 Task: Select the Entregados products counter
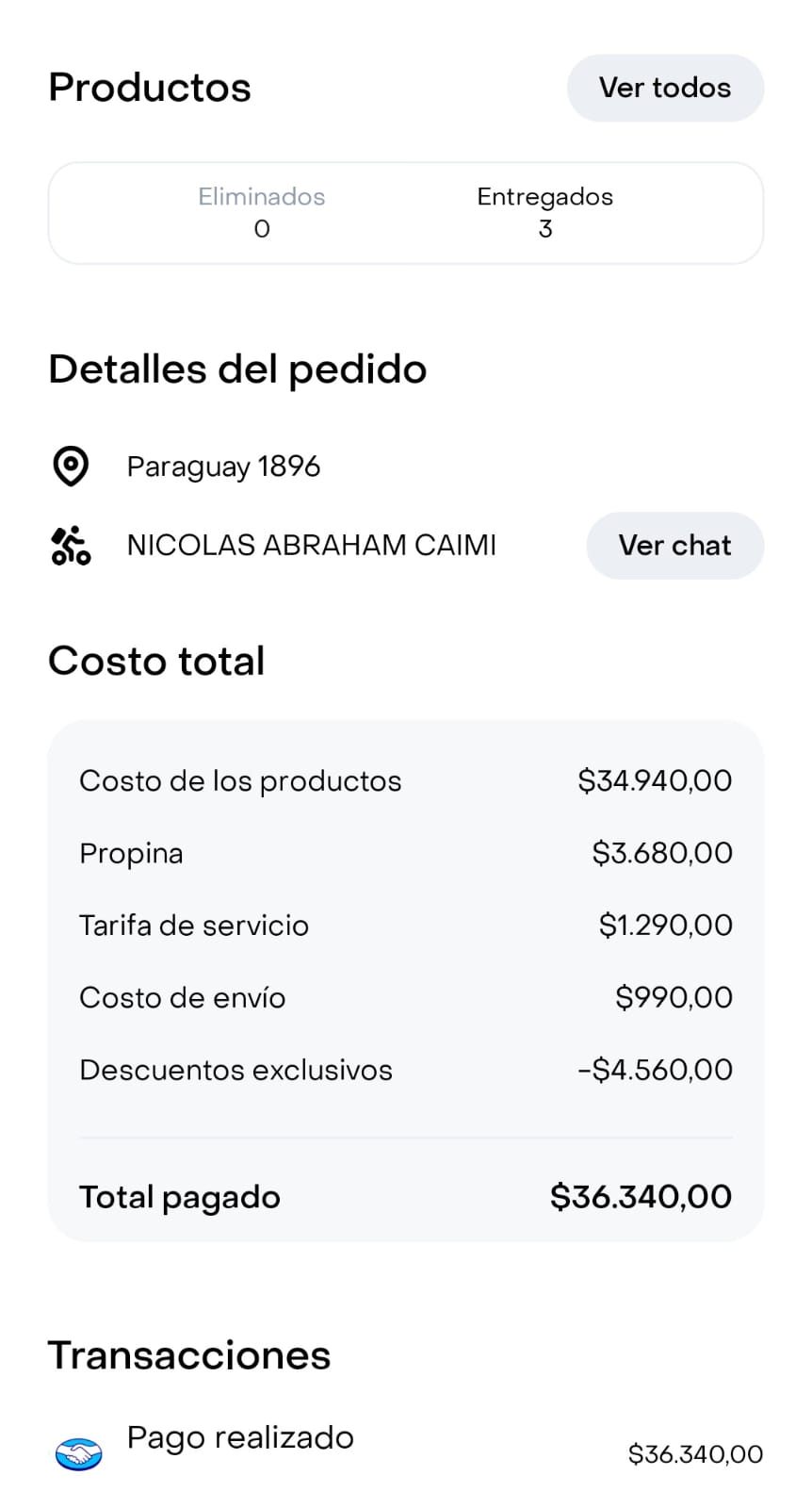(544, 212)
